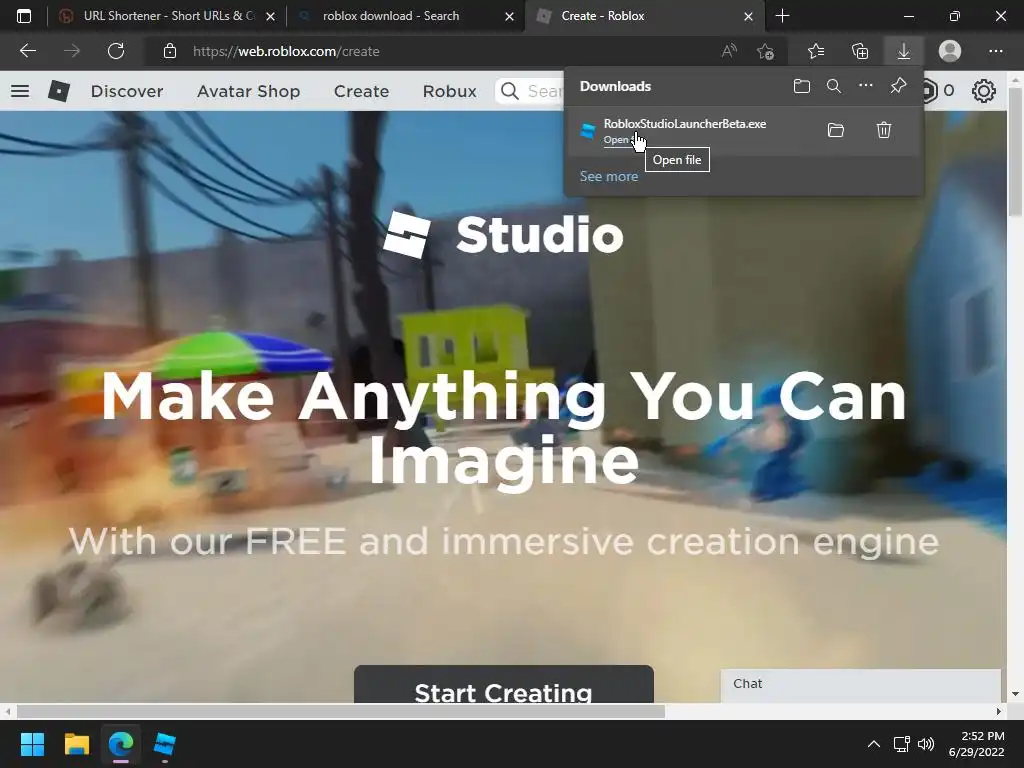Viewport: 1024px width, 768px height.
Task: Open Create in Roblox nav
Action: point(361,91)
